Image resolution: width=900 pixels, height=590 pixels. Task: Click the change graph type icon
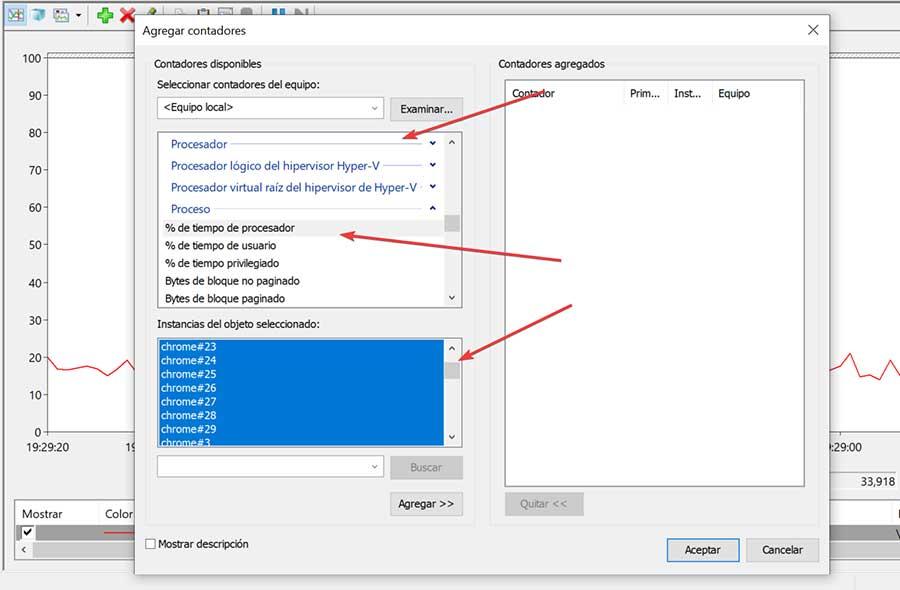point(61,14)
